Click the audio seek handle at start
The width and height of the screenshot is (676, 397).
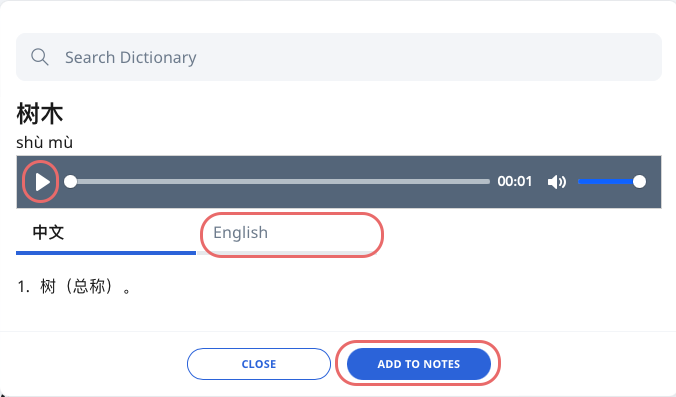(x=71, y=181)
